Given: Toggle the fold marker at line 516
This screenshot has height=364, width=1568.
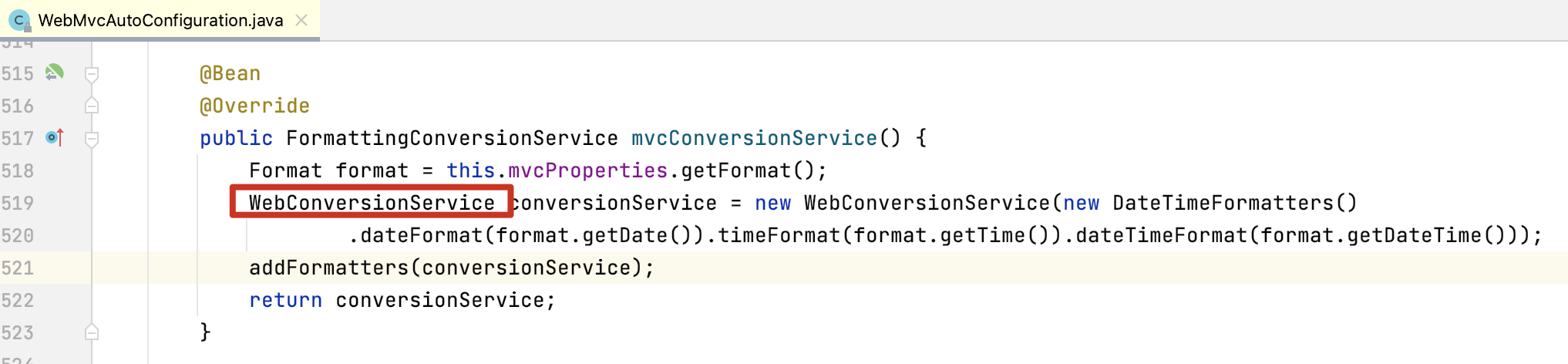Looking at the screenshot, I should coord(92,106).
